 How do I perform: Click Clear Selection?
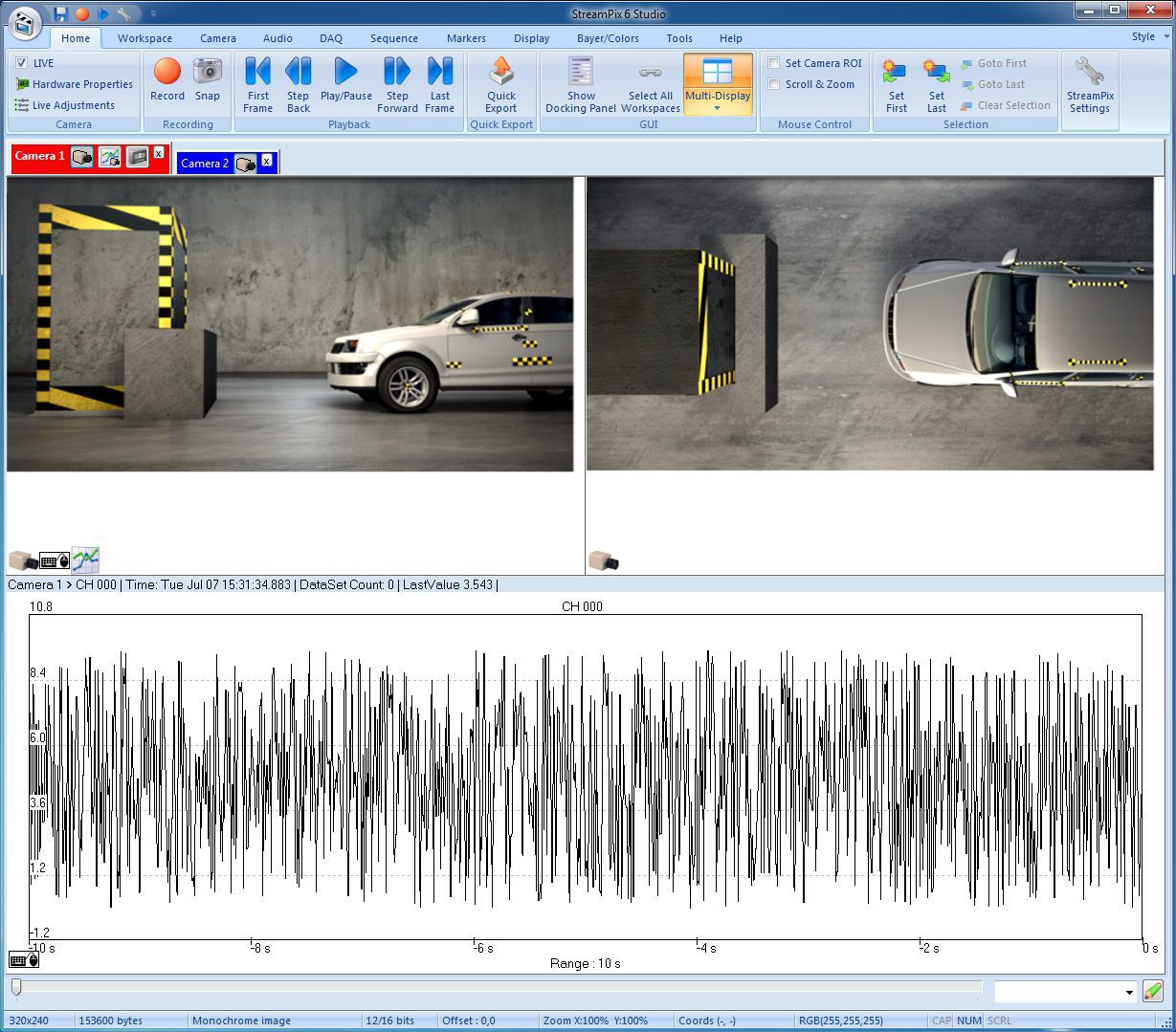[1006, 105]
